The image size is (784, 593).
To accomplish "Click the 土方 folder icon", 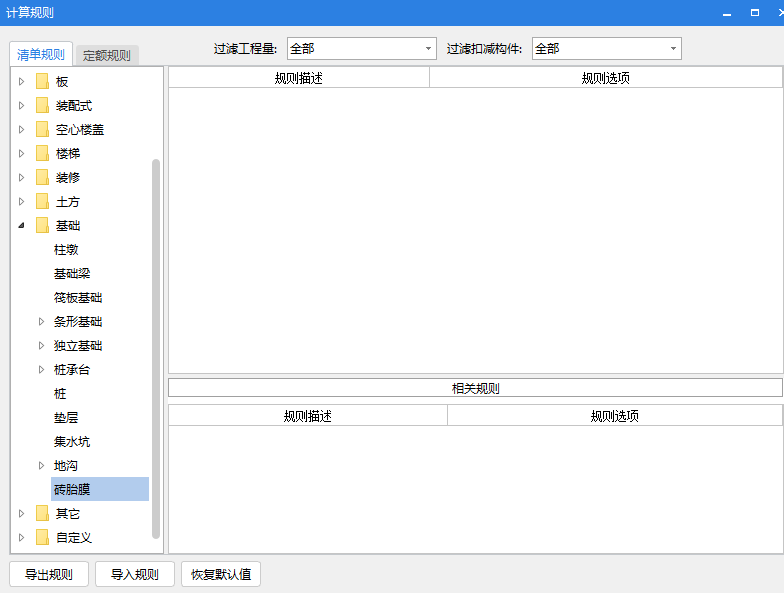I will coord(42,202).
